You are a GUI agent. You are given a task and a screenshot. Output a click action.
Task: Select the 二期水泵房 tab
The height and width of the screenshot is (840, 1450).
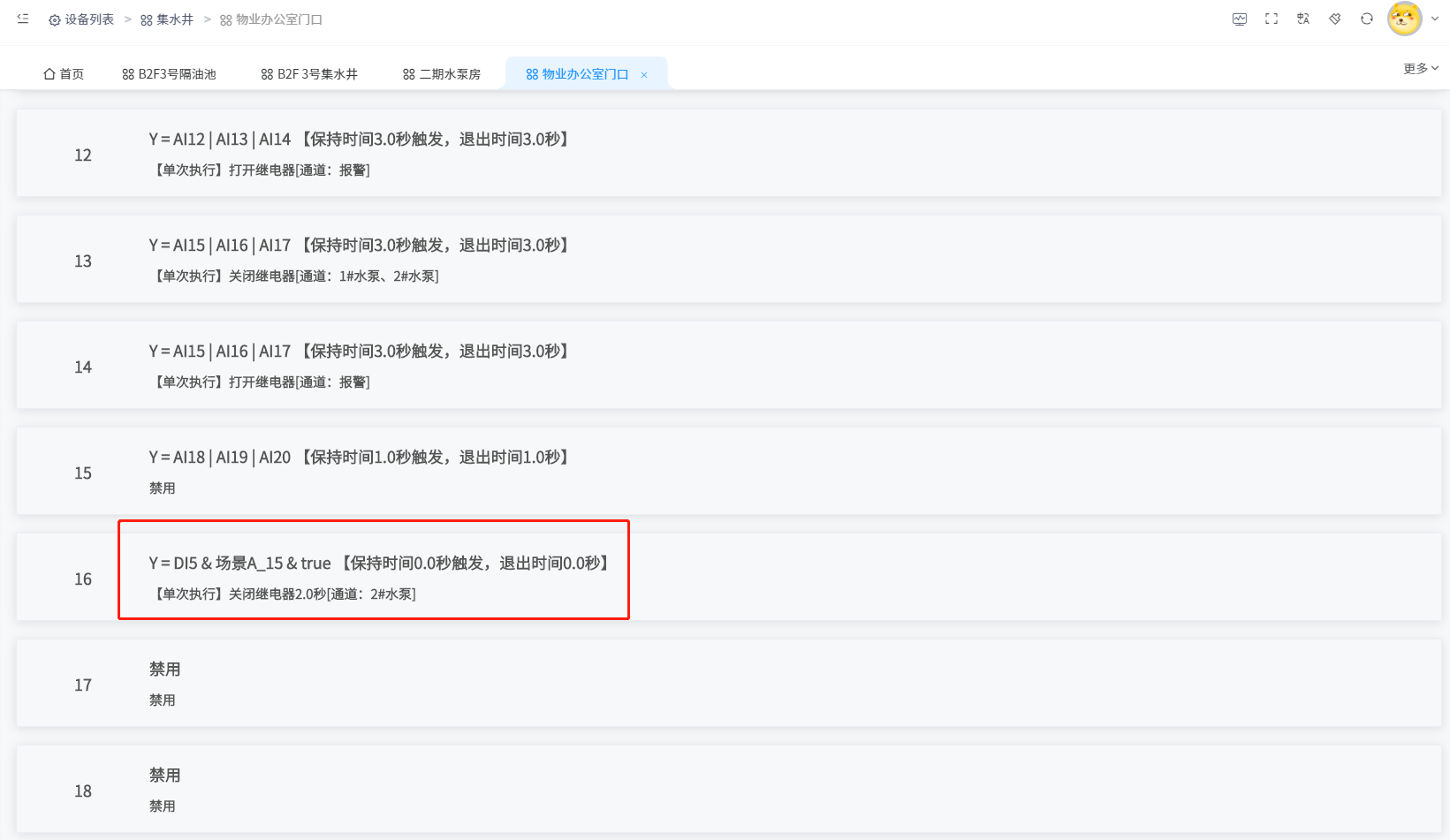(x=442, y=74)
